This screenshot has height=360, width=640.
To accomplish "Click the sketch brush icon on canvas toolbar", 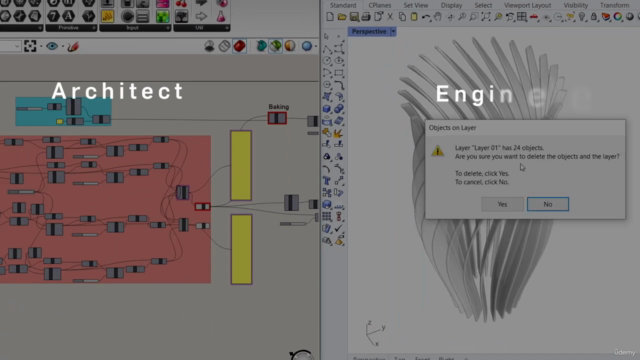I will pyautogui.click(x=73, y=46).
